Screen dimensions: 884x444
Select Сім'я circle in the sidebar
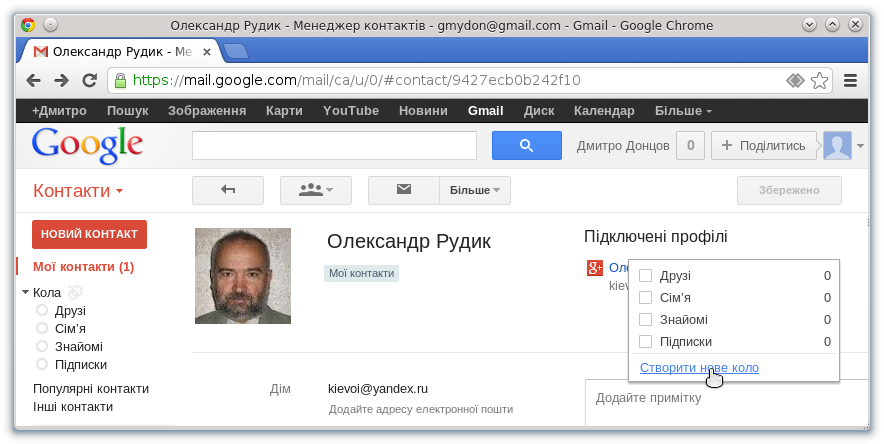[x=70, y=328]
